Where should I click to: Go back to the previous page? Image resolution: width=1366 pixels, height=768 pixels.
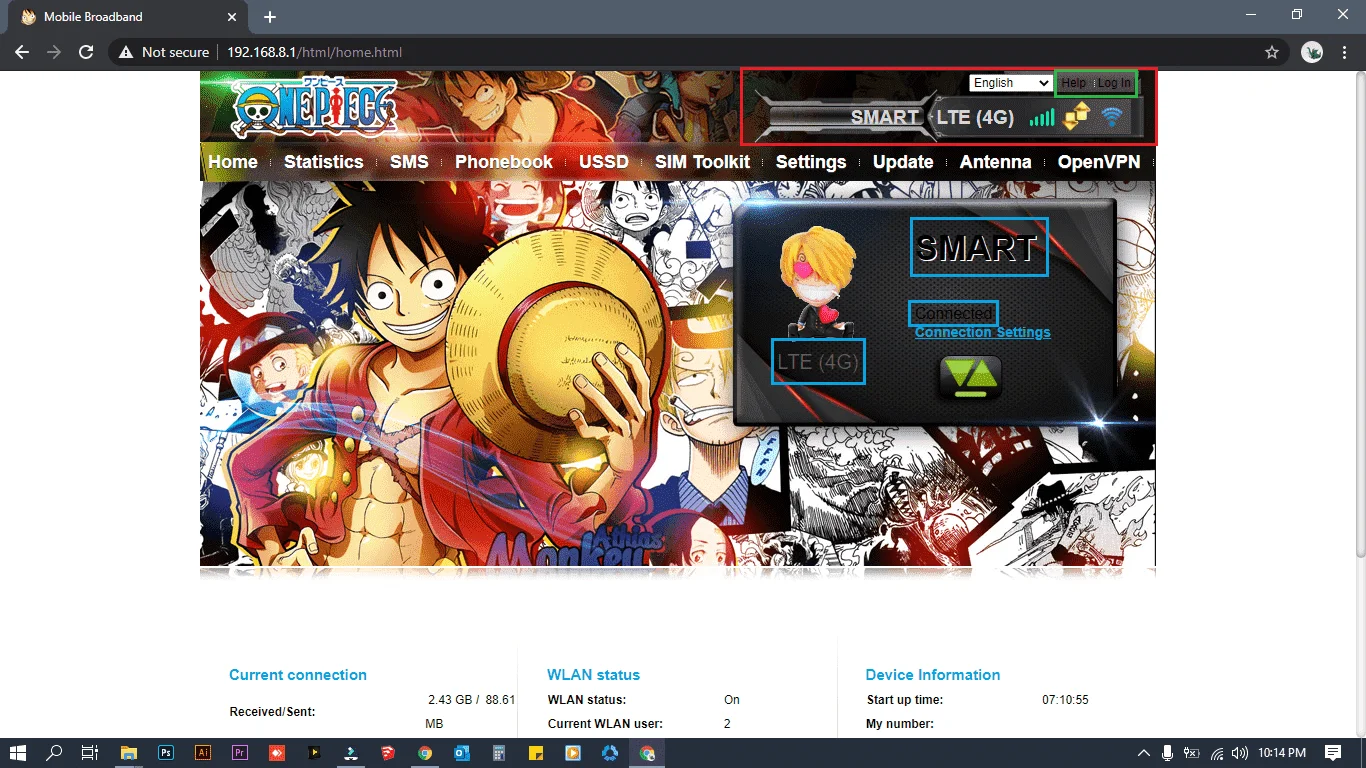click(x=22, y=52)
